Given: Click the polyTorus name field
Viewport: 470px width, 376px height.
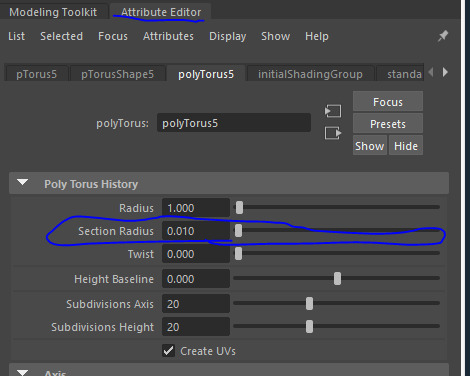Looking at the screenshot, I should [x=234, y=123].
